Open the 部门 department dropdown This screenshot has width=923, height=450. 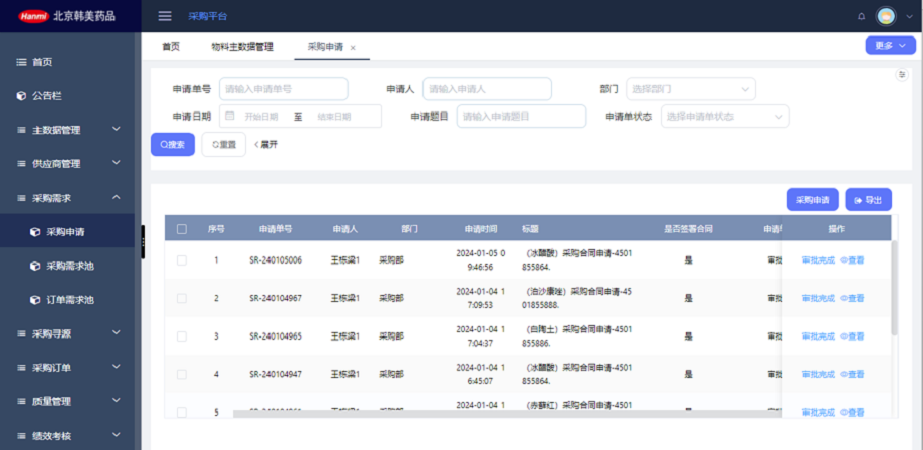tap(690, 89)
